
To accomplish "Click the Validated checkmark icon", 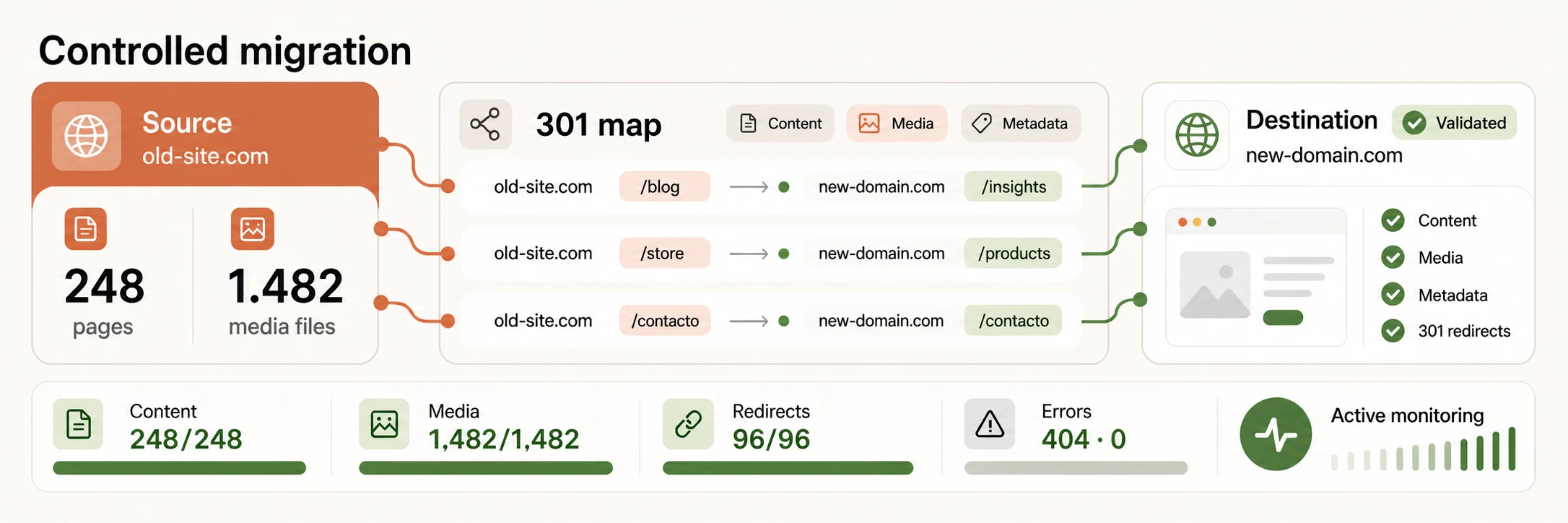I will [1414, 123].
